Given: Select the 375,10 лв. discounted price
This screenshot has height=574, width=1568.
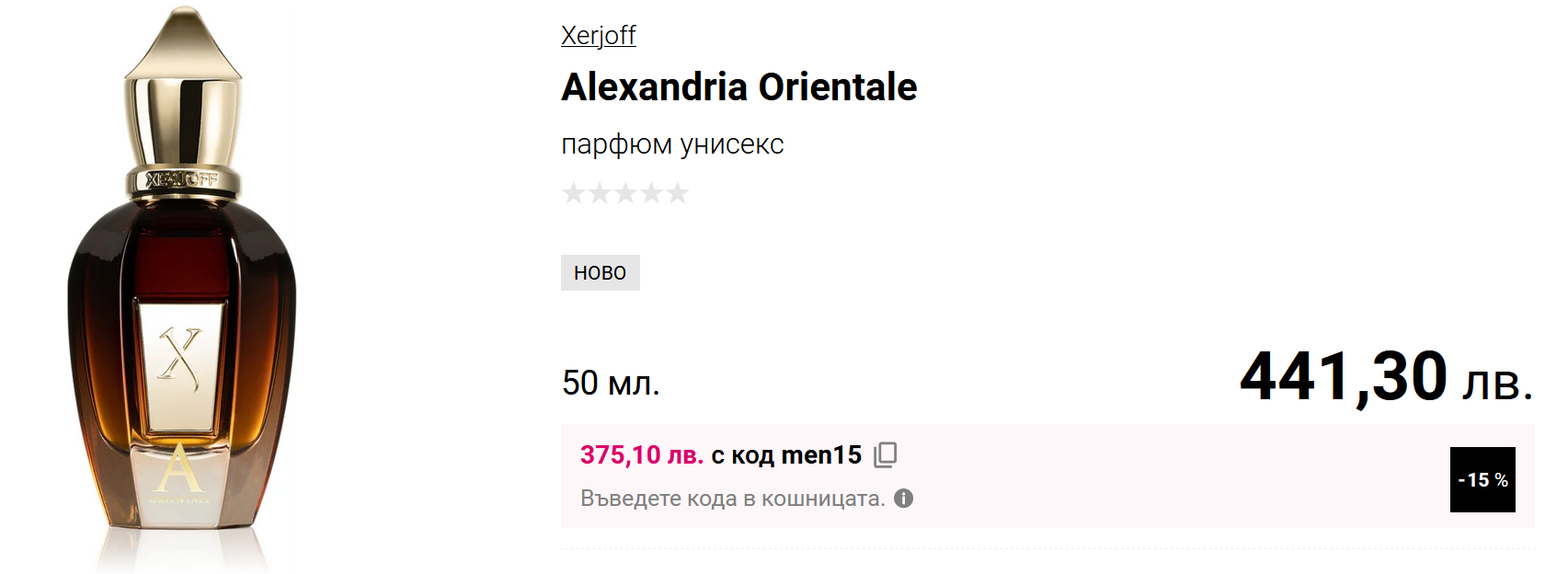Looking at the screenshot, I should (641, 454).
